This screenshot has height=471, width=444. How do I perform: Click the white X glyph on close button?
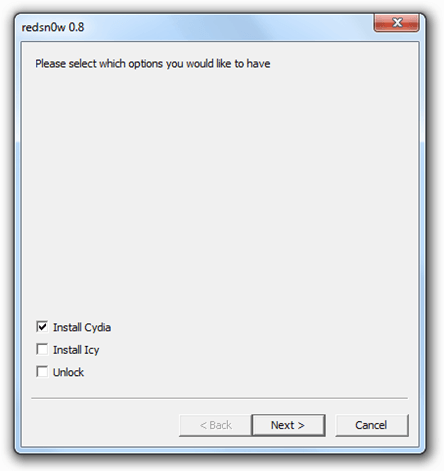[397, 23]
